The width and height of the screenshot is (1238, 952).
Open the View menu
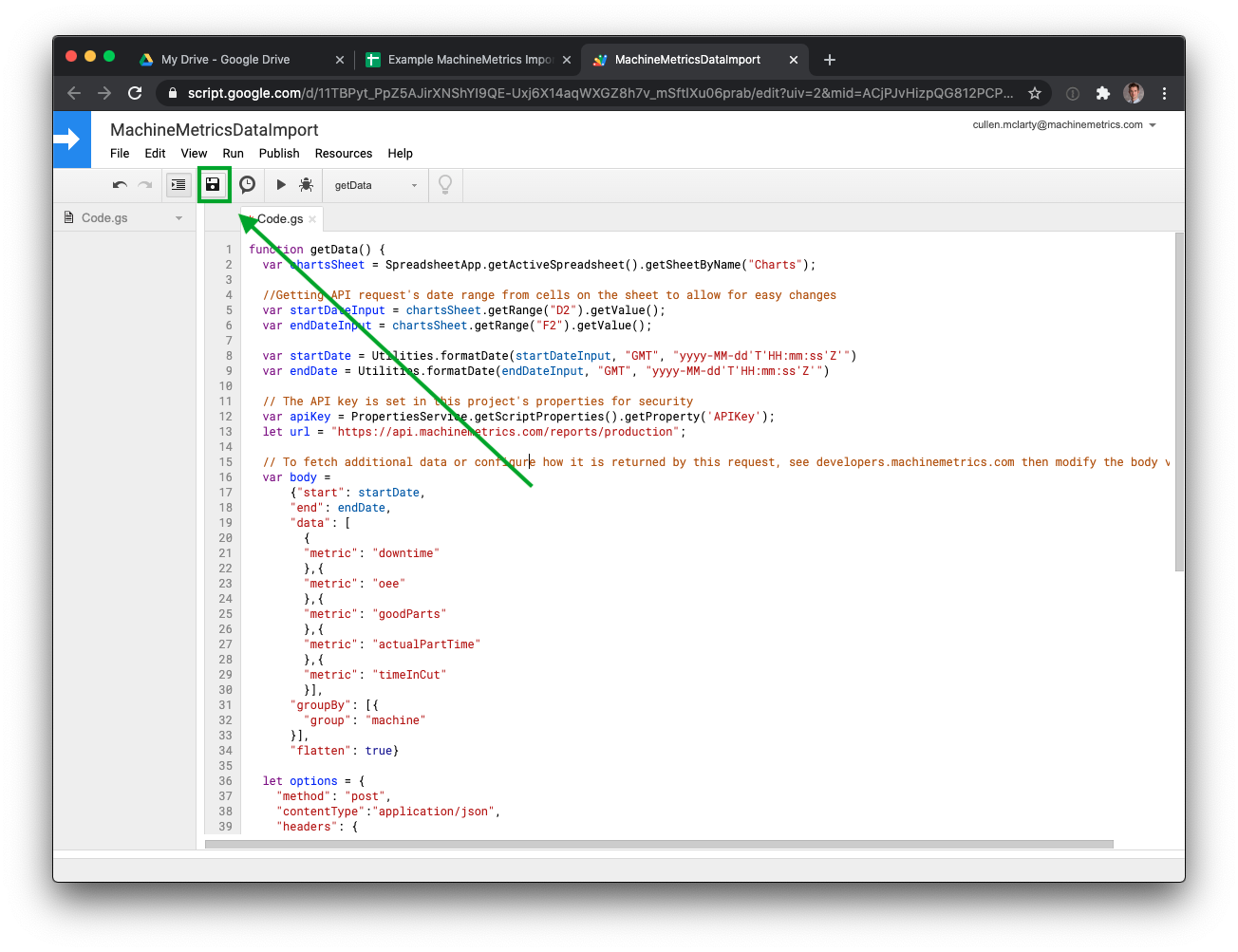pyautogui.click(x=194, y=153)
